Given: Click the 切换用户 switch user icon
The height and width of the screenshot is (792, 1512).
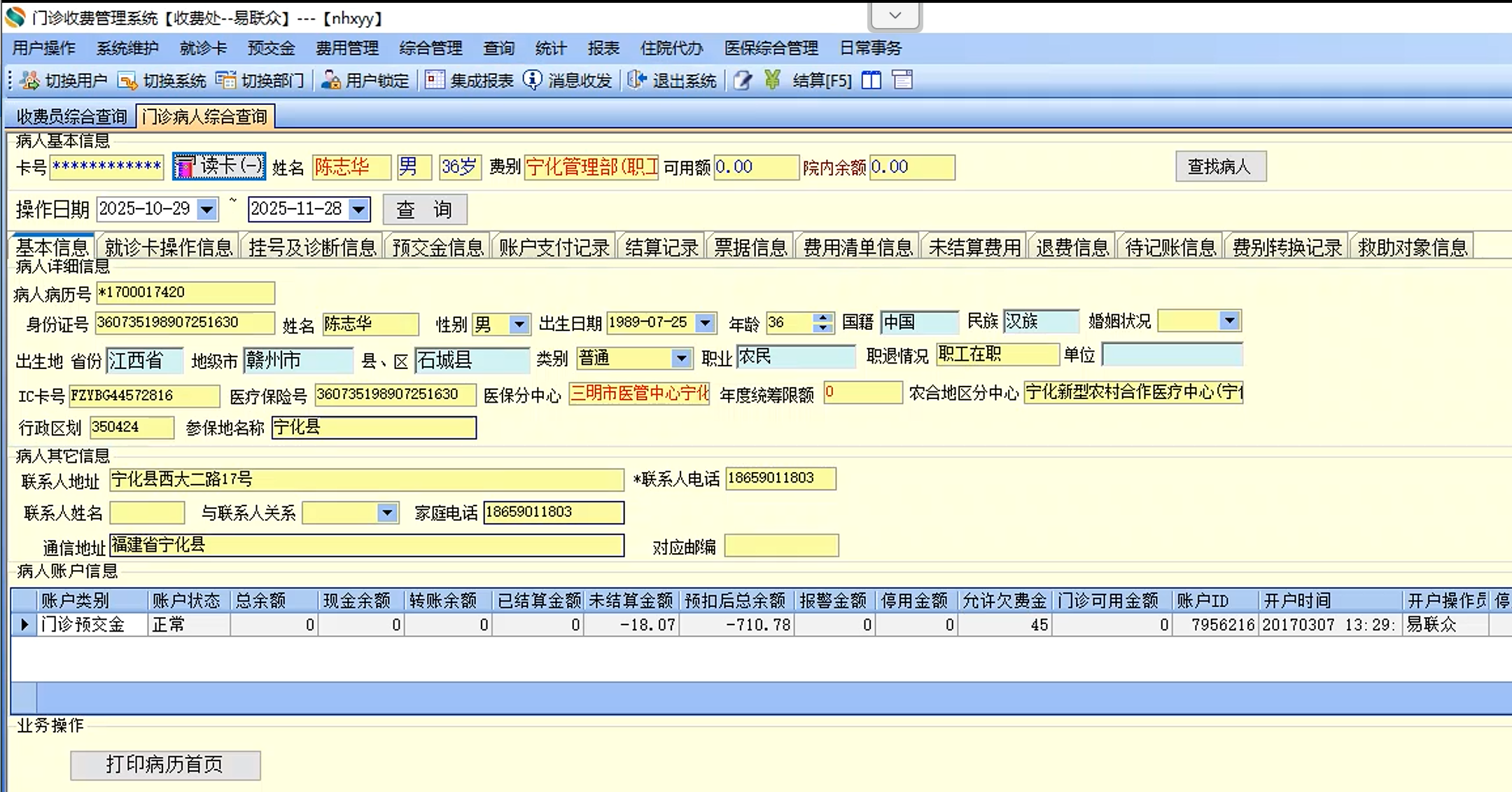Looking at the screenshot, I should (x=30, y=81).
